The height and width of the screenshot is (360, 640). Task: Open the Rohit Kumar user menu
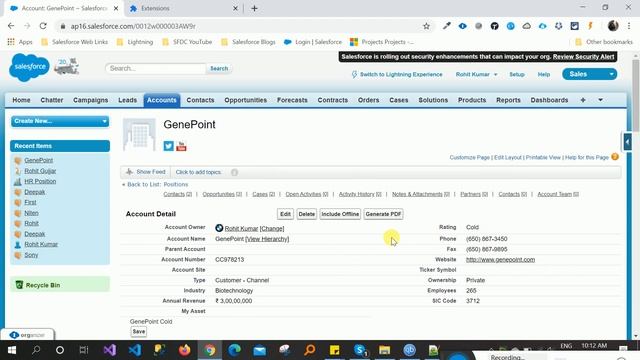tap(476, 74)
